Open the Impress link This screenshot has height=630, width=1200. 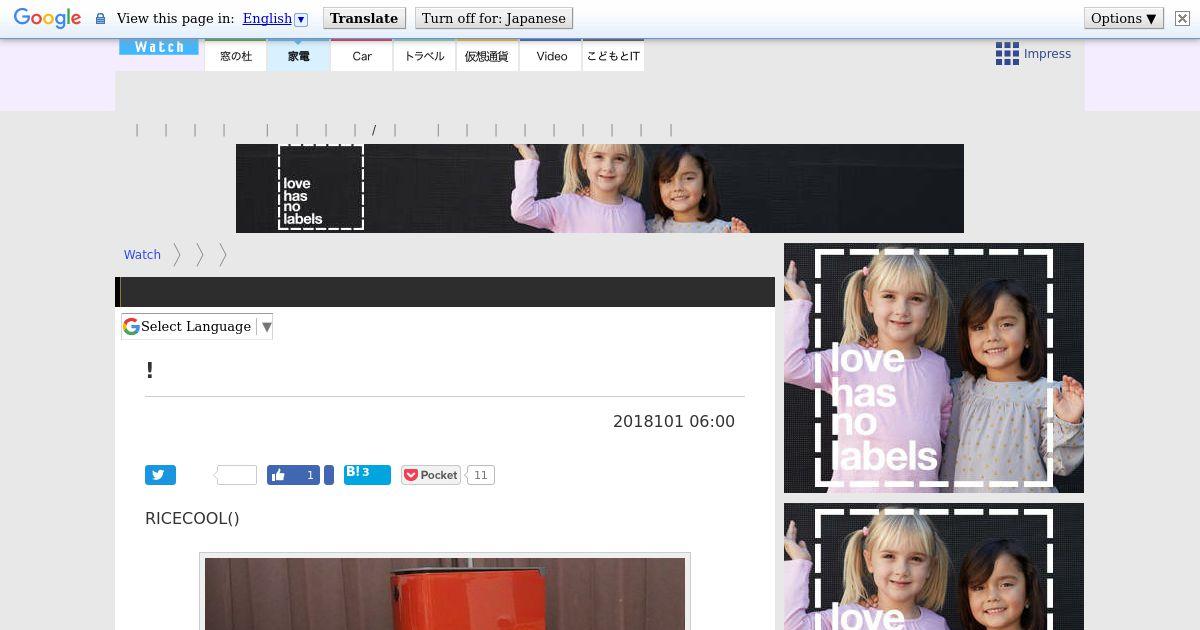coord(1047,54)
